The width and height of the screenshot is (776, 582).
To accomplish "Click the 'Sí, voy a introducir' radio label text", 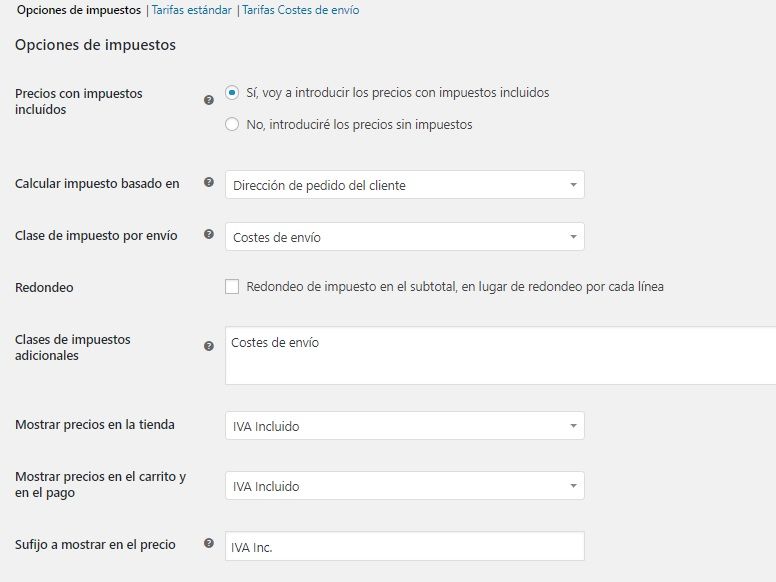I will click(397, 93).
